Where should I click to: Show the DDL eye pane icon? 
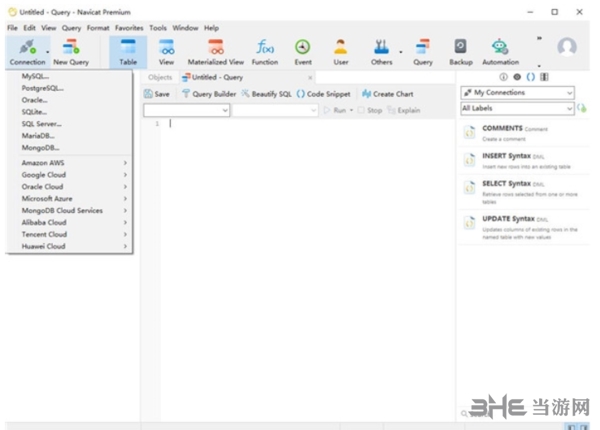coord(517,77)
